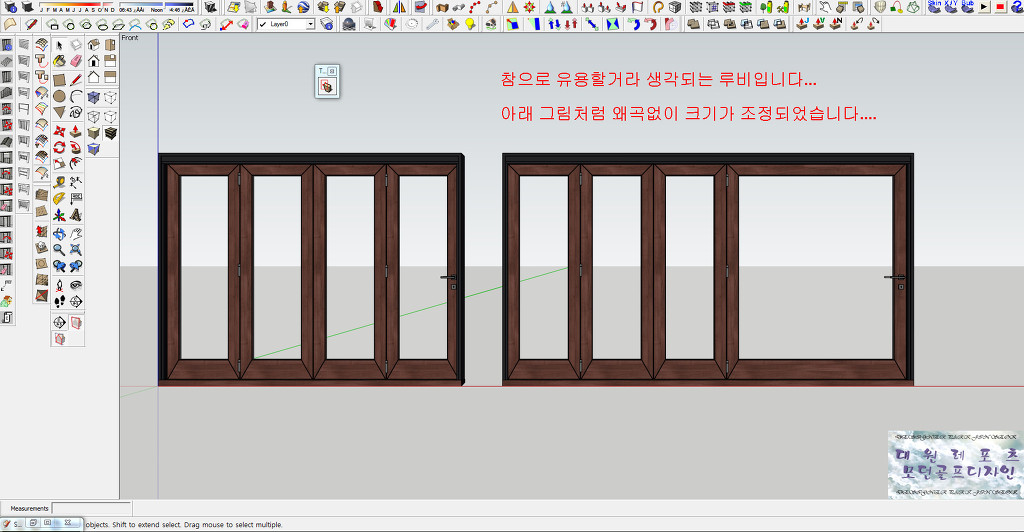1024x532 pixels.
Task: Toggle the Layer0 checkmark
Action: 263,24
